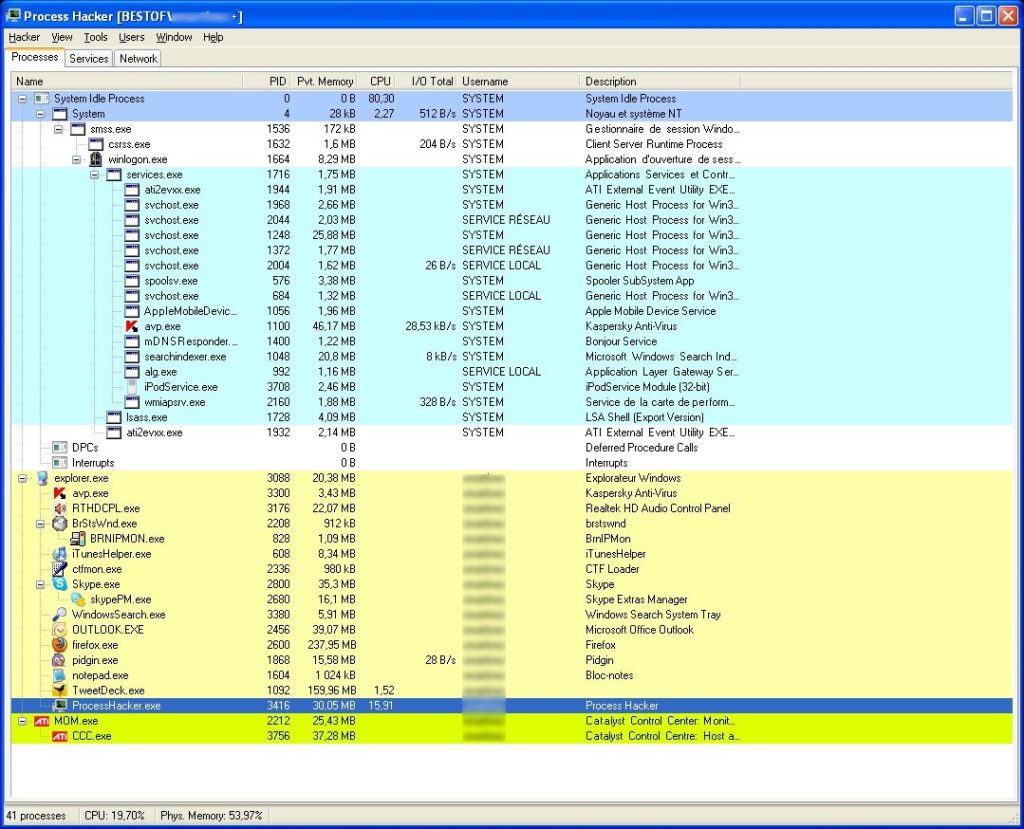The image size is (1024, 829).
Task: Sort by the I/O Total column header
Action: click(427, 81)
